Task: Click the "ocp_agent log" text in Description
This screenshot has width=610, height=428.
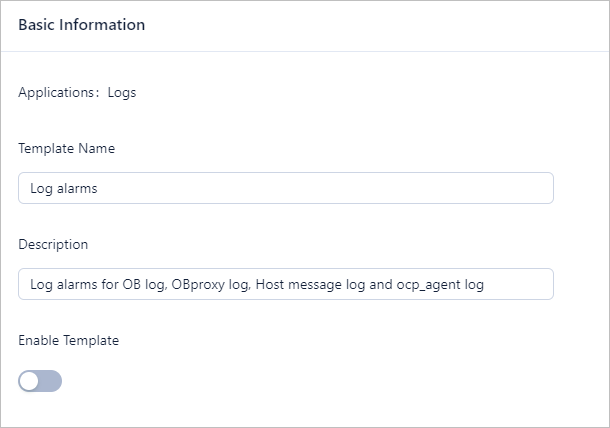Action: click(x=441, y=284)
